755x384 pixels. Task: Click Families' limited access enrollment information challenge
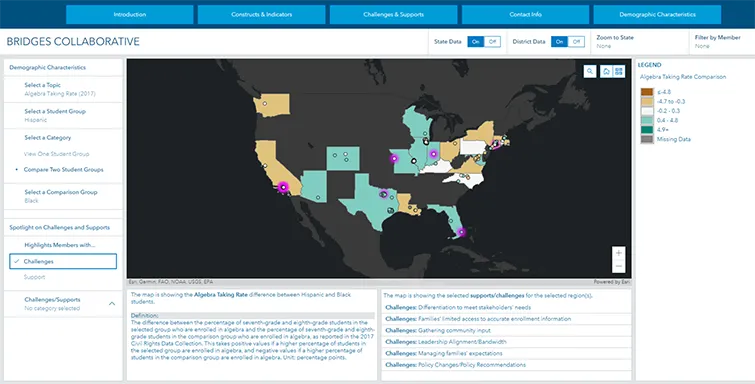click(506, 319)
